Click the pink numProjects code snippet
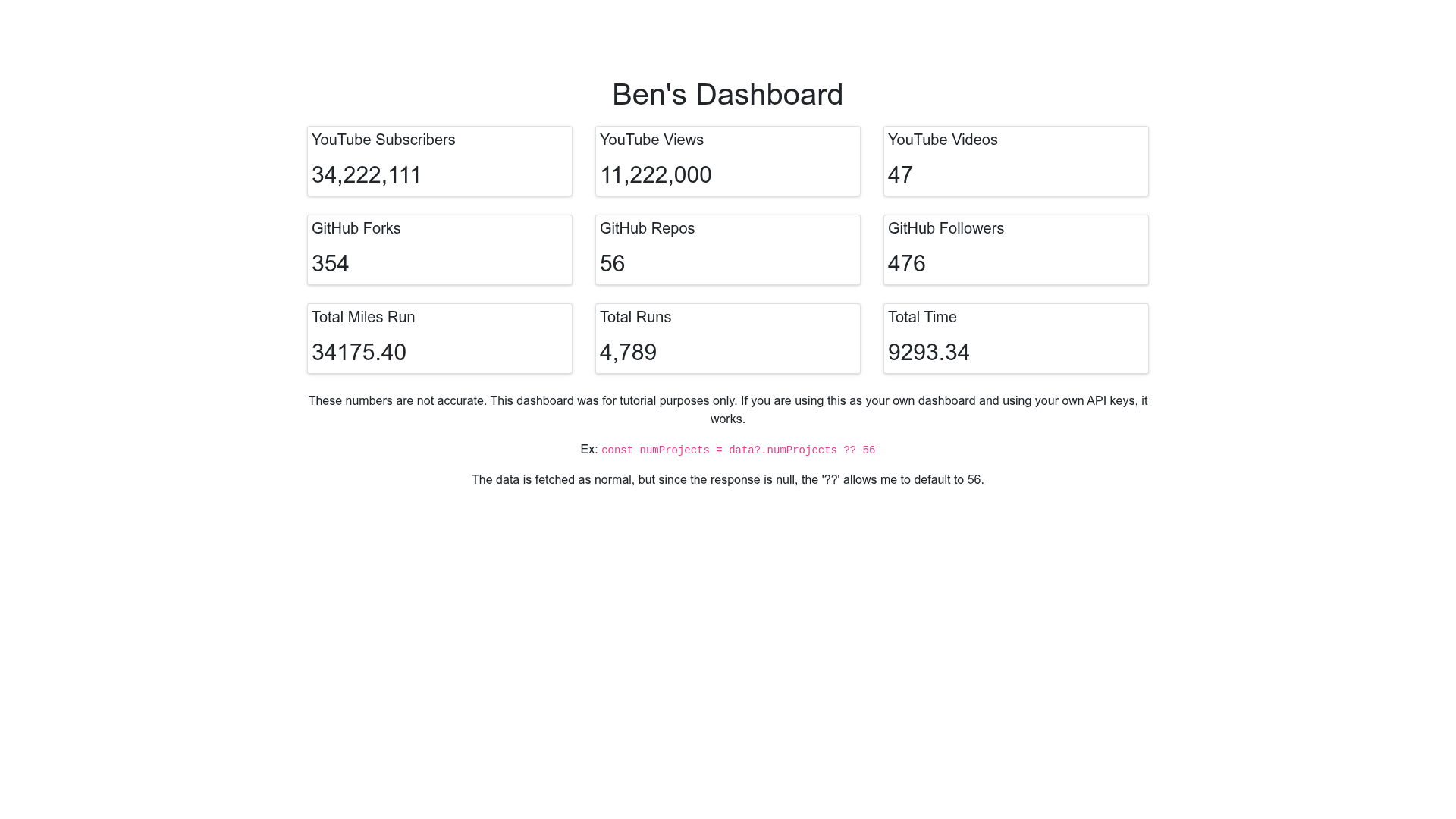The image size is (1456, 819). click(x=738, y=450)
